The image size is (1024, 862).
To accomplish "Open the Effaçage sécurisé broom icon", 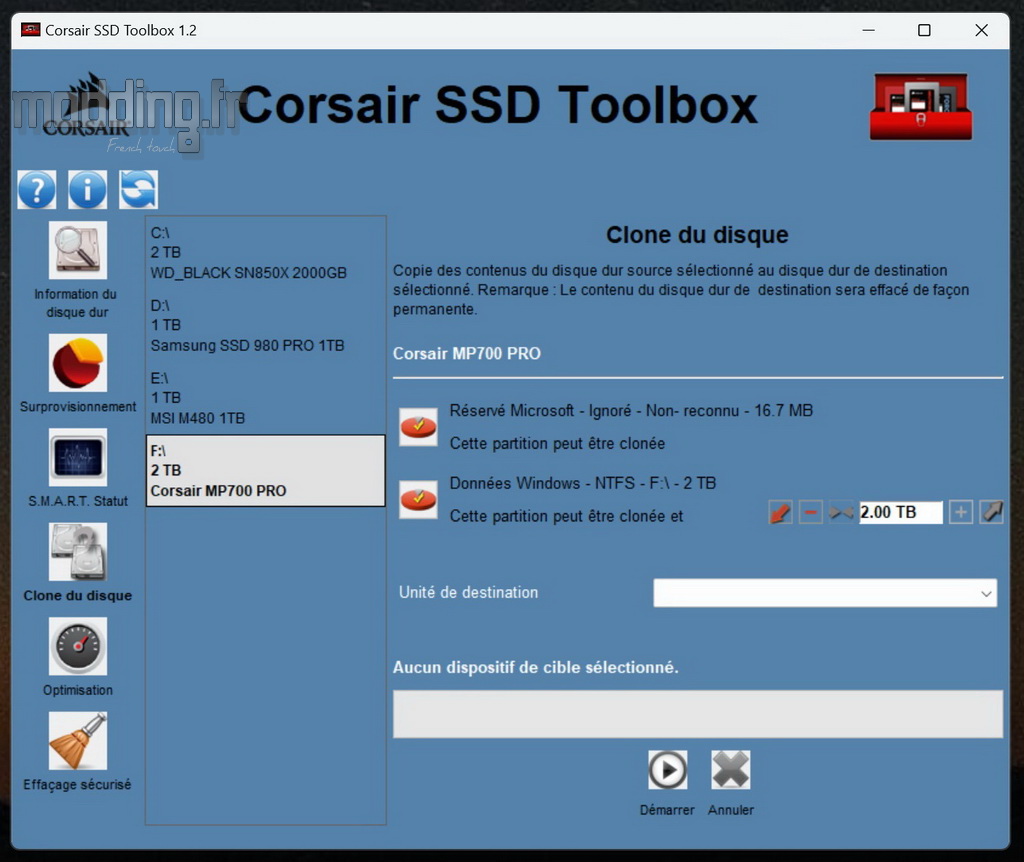I will [x=78, y=741].
